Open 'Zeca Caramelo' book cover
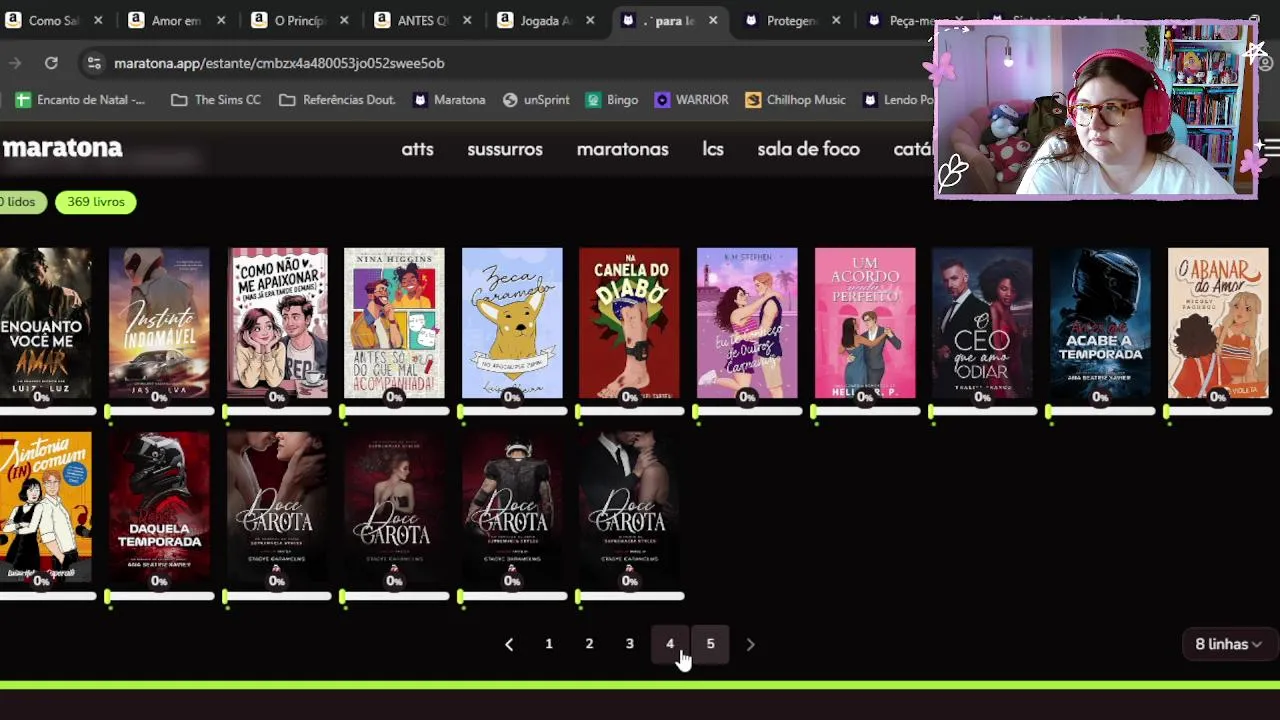Viewport: 1280px width, 720px height. 512,323
